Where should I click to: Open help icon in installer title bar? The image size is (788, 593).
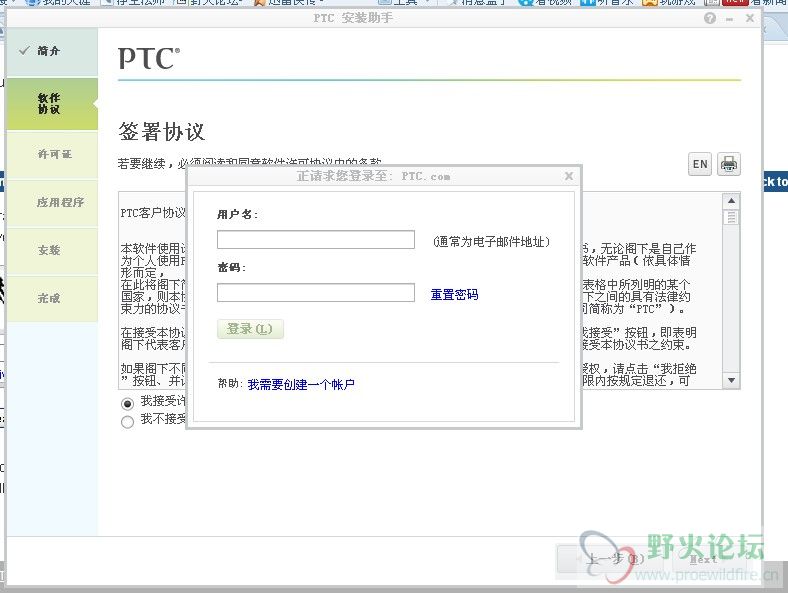point(710,19)
